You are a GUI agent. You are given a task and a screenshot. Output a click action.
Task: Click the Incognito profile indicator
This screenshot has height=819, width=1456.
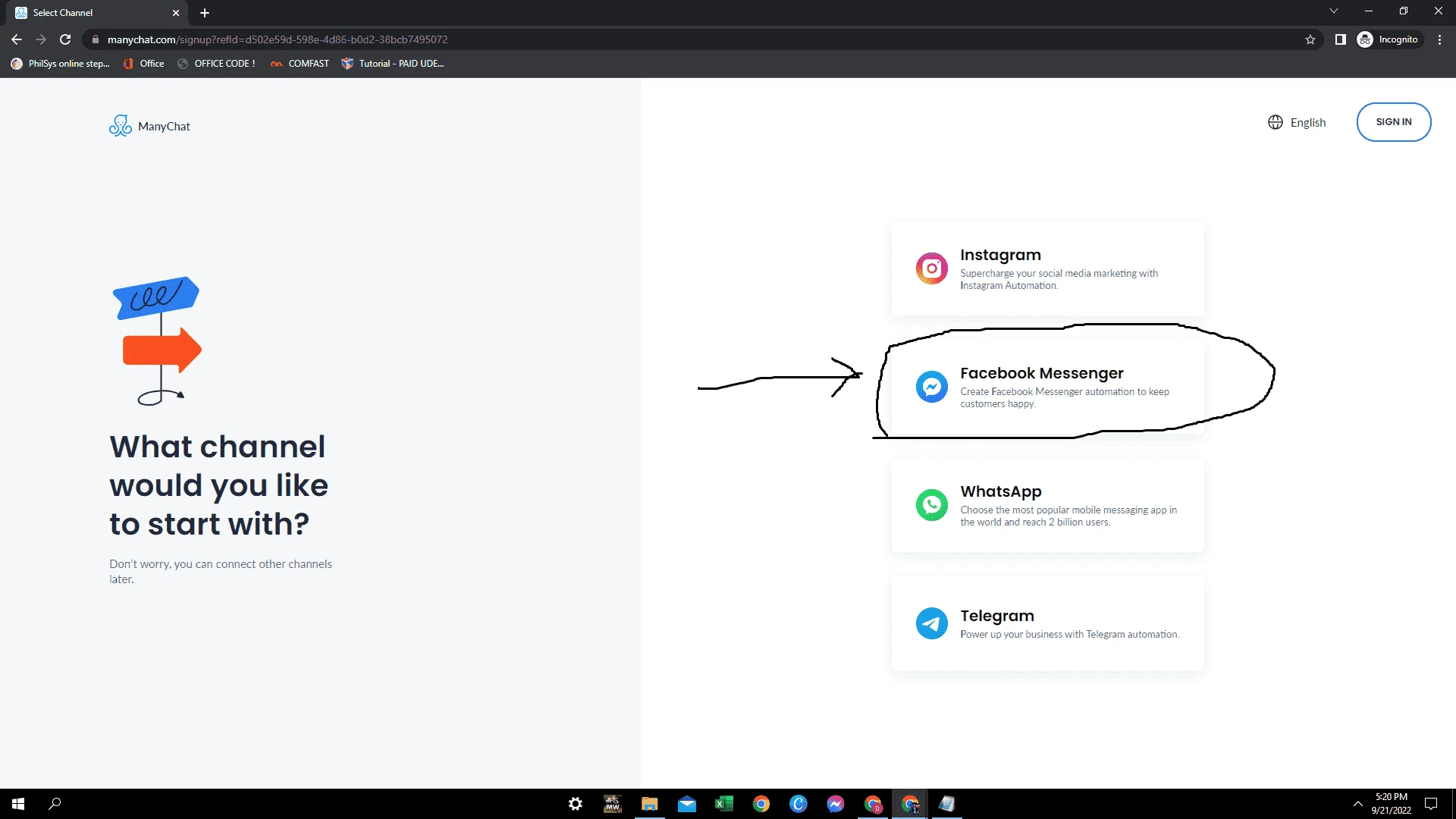click(1389, 39)
